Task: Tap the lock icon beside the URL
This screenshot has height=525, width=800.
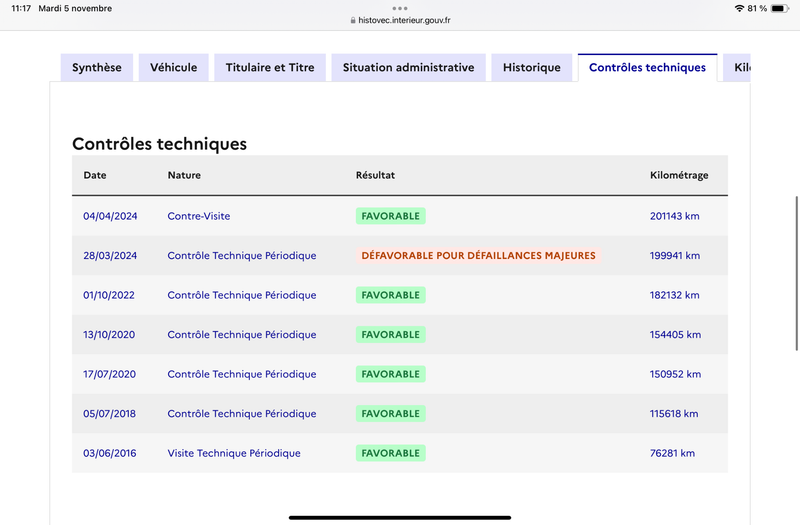Action: point(353,20)
